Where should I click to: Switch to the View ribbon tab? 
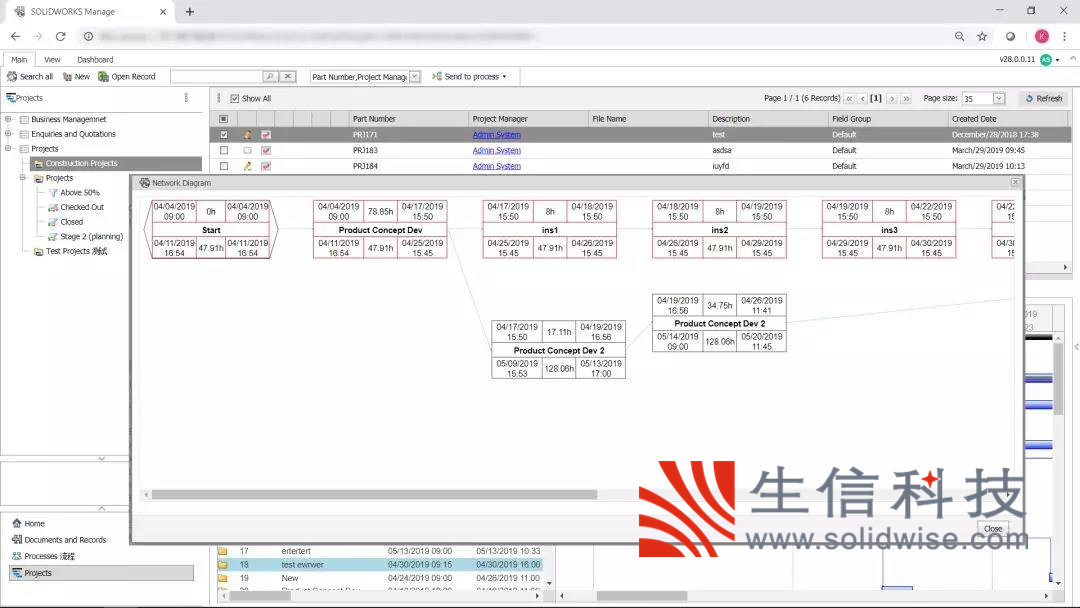52,60
